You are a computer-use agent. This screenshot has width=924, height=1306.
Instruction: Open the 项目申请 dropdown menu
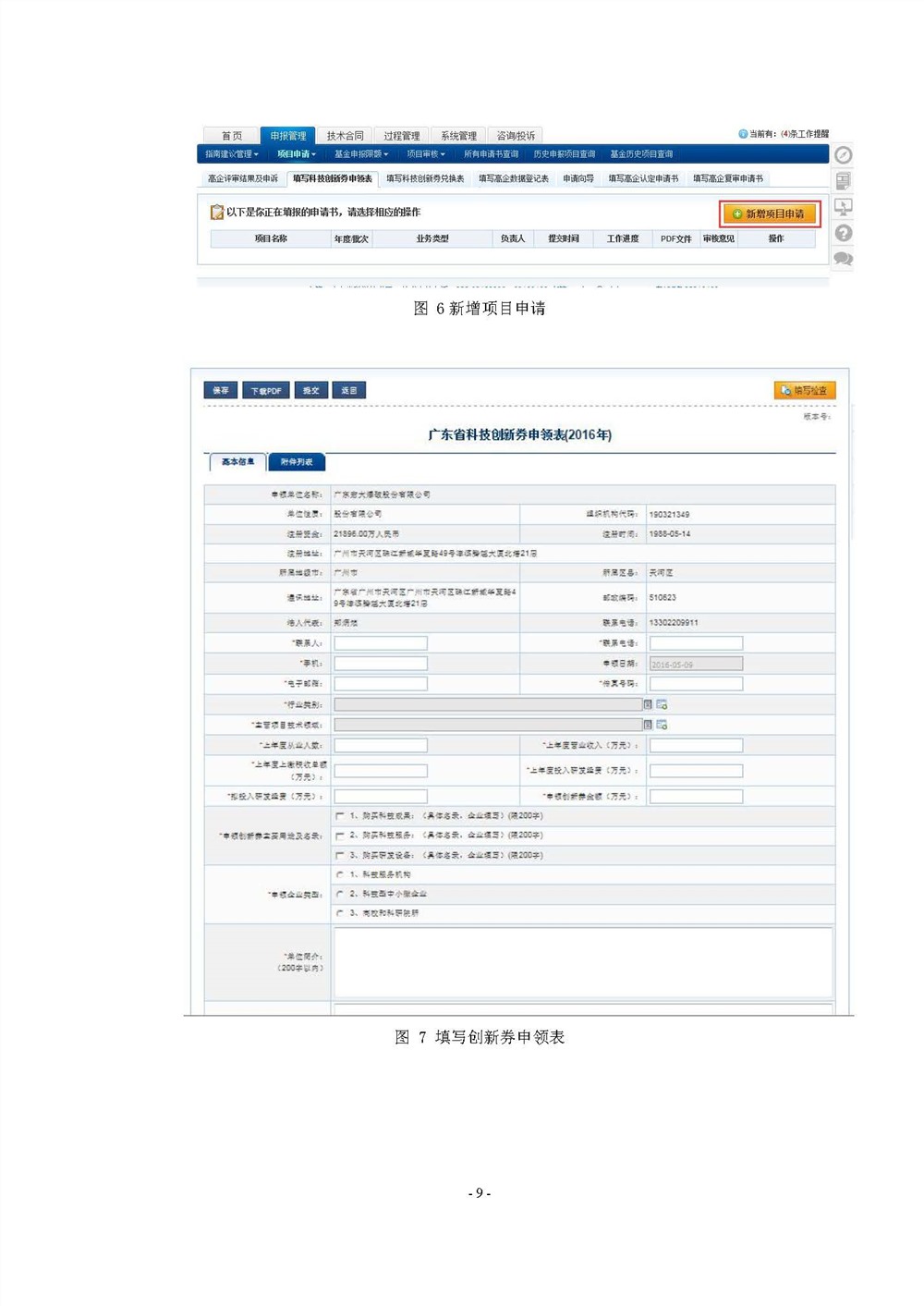coord(297,154)
